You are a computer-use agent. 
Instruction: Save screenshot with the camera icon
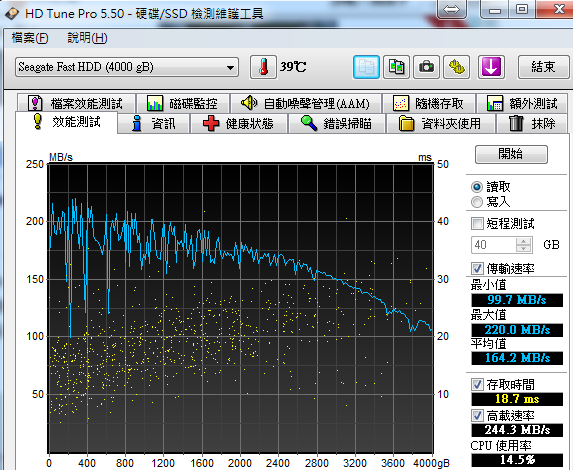(426, 67)
